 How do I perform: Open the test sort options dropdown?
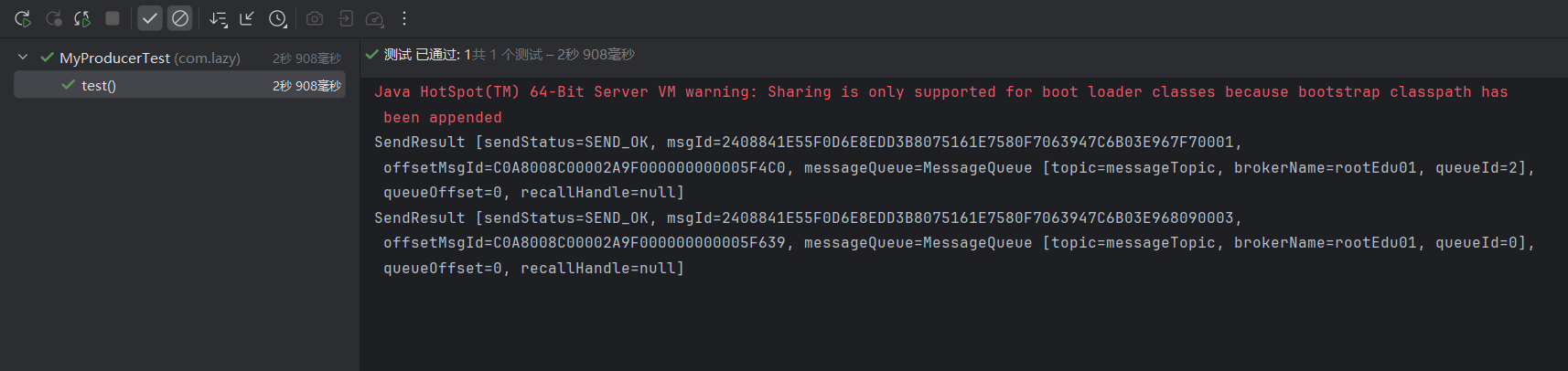(x=218, y=18)
